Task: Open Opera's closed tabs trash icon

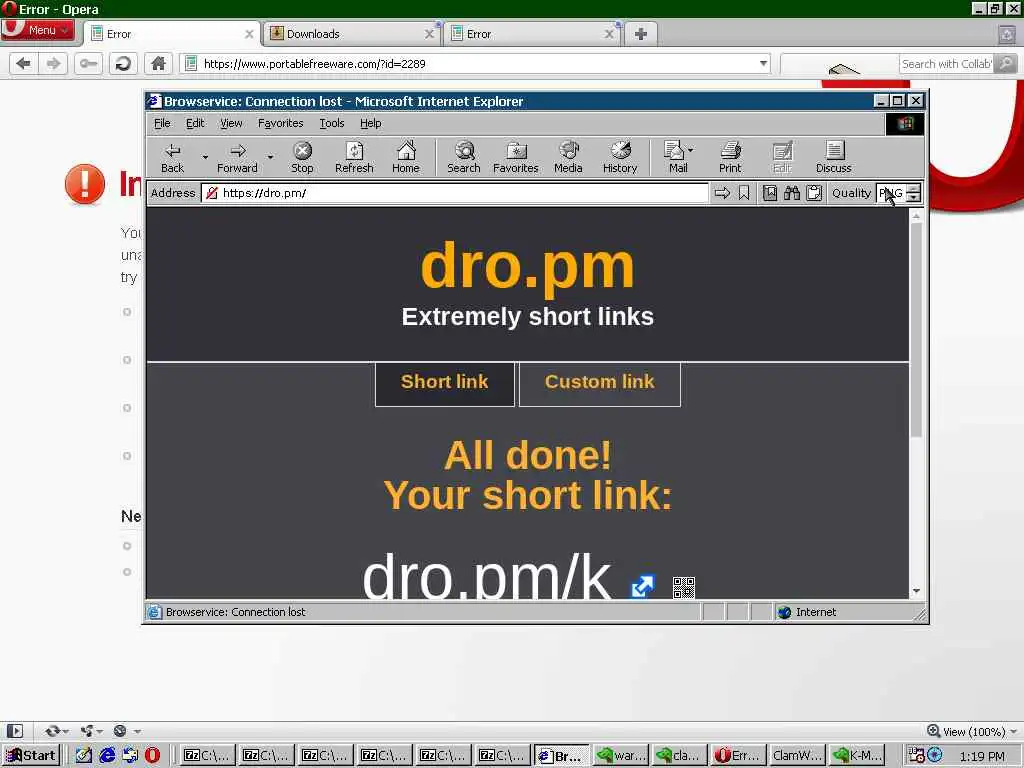Action: 1007,34
